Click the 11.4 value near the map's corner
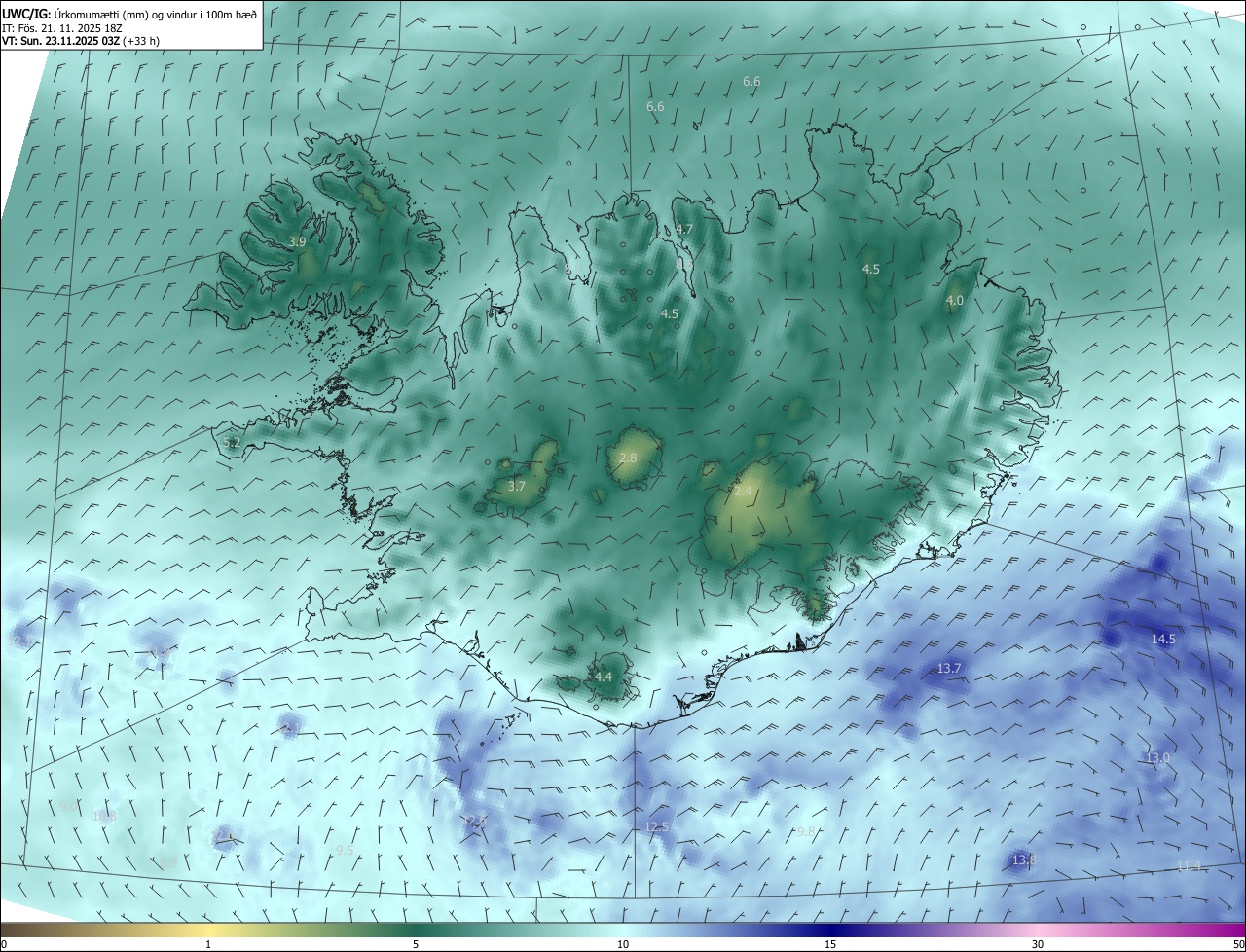The height and width of the screenshot is (952, 1246). pyautogui.click(x=1190, y=866)
